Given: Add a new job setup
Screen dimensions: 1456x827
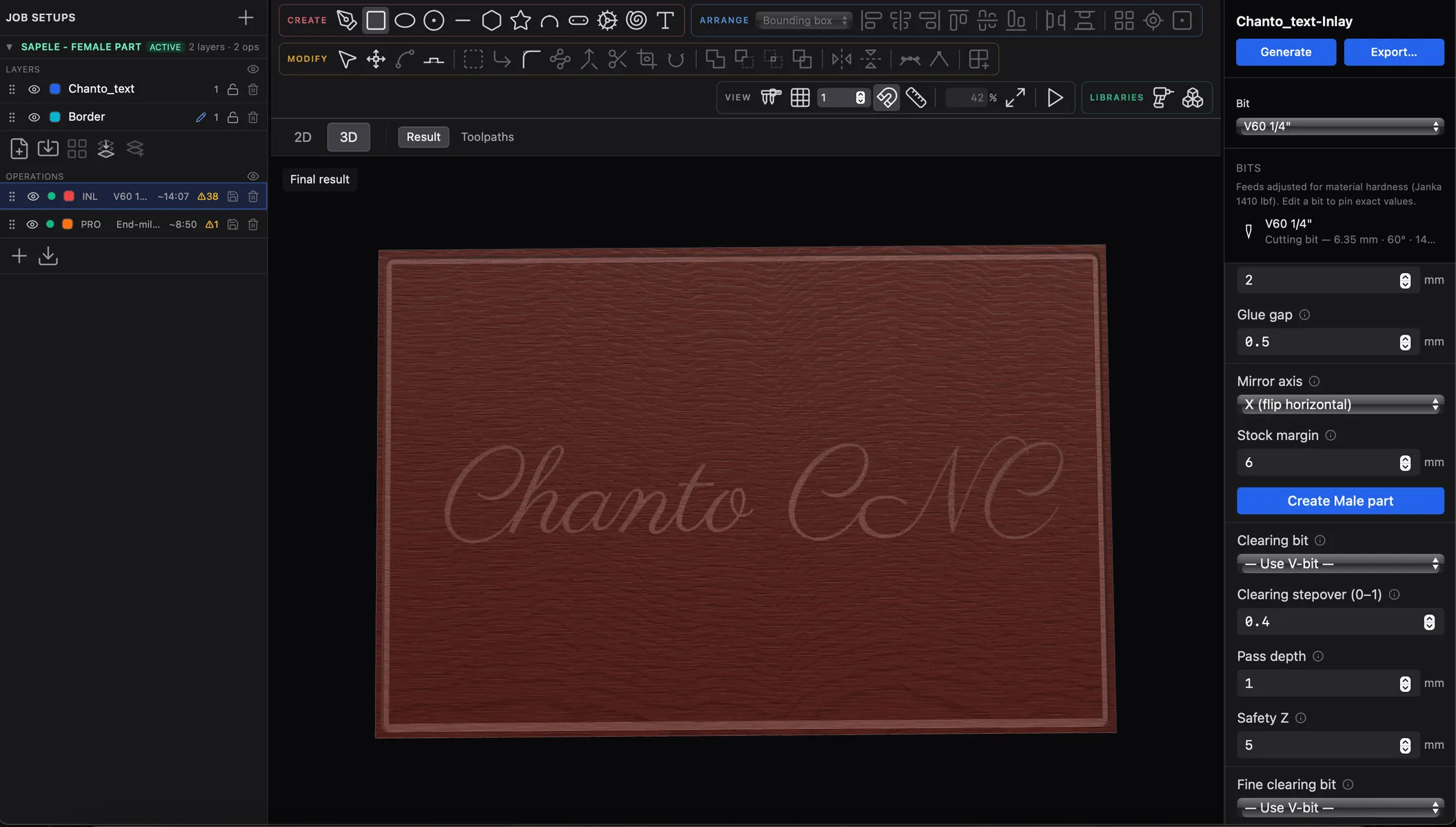Looking at the screenshot, I should pyautogui.click(x=245, y=17).
